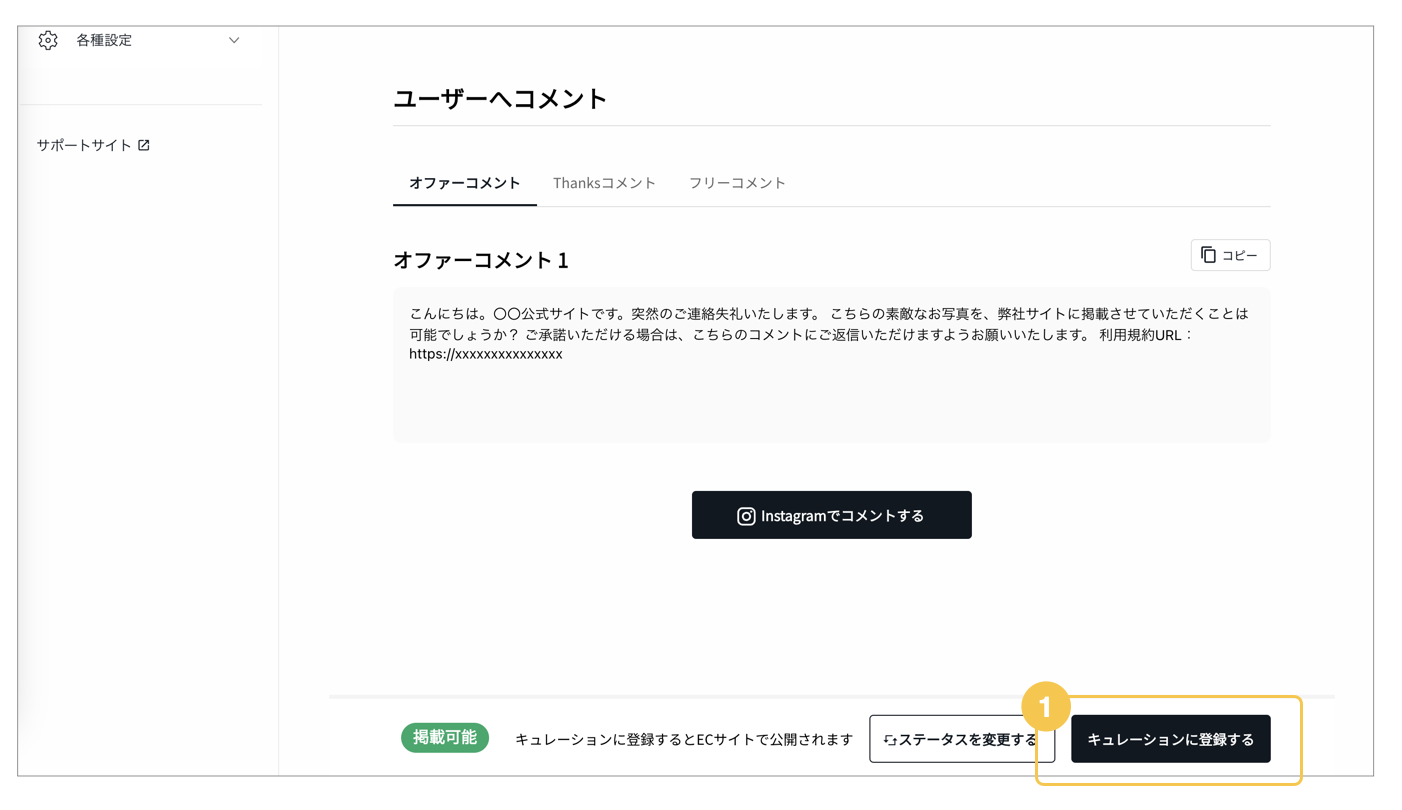Click the コピー button
The image size is (1402, 810).
[x=1230, y=255]
